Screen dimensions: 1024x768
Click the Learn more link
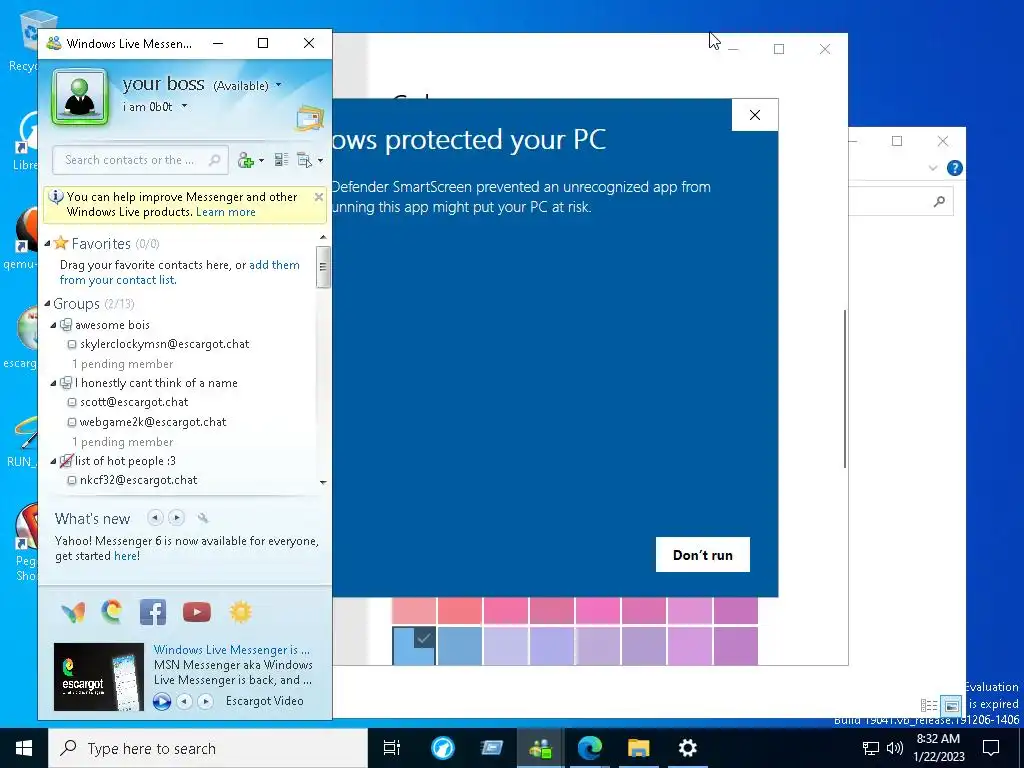pyautogui.click(x=225, y=212)
